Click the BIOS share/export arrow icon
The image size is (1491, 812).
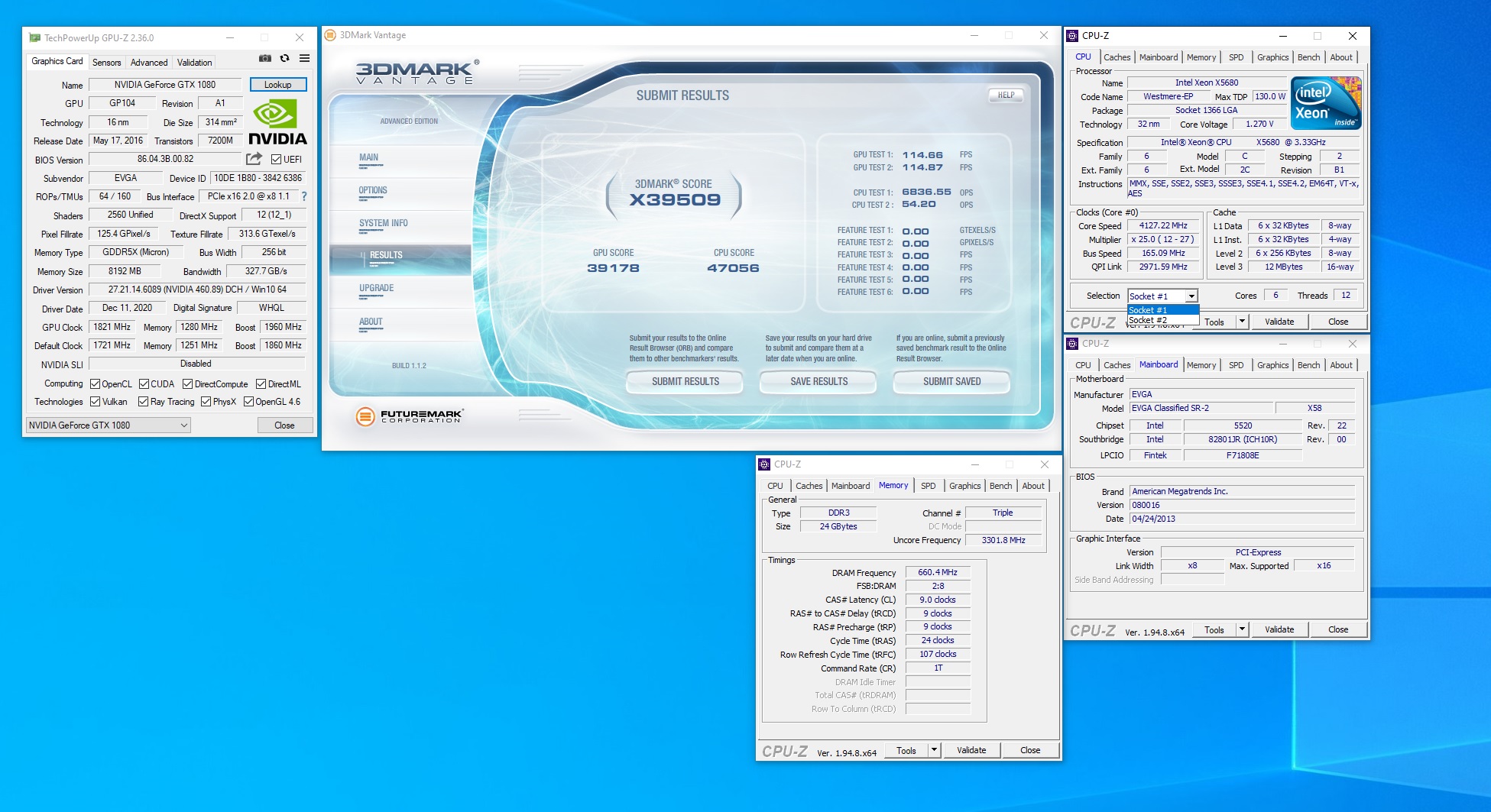tap(254, 159)
